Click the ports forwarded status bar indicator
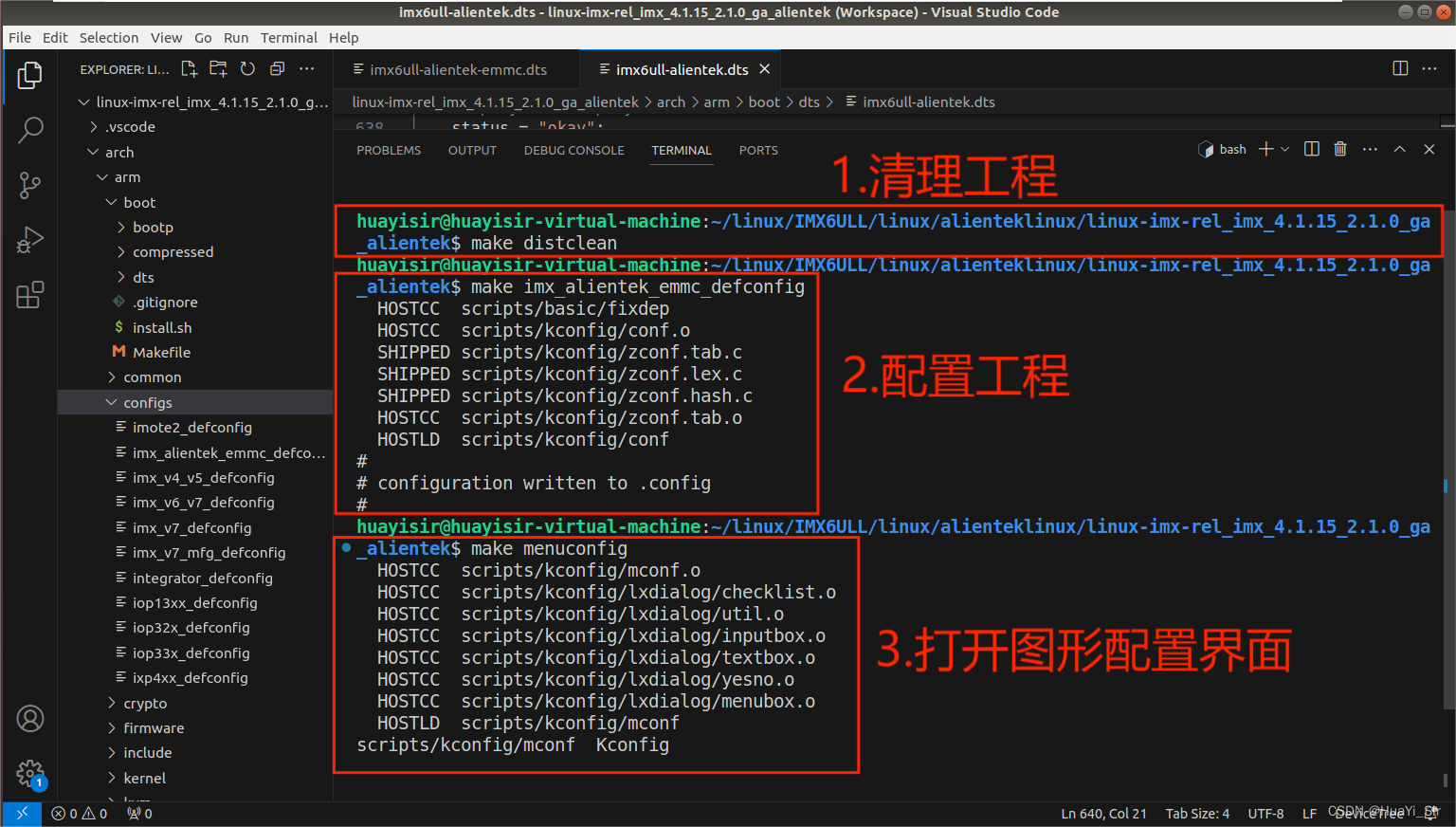1456x827 pixels. pos(140,814)
